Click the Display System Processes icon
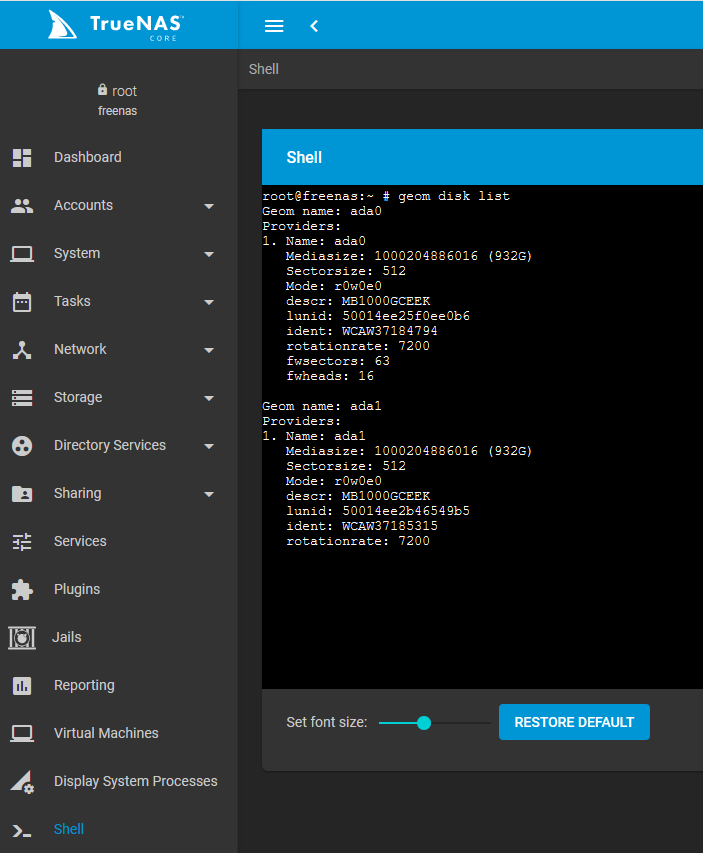The width and height of the screenshot is (703, 853). pos(22,782)
